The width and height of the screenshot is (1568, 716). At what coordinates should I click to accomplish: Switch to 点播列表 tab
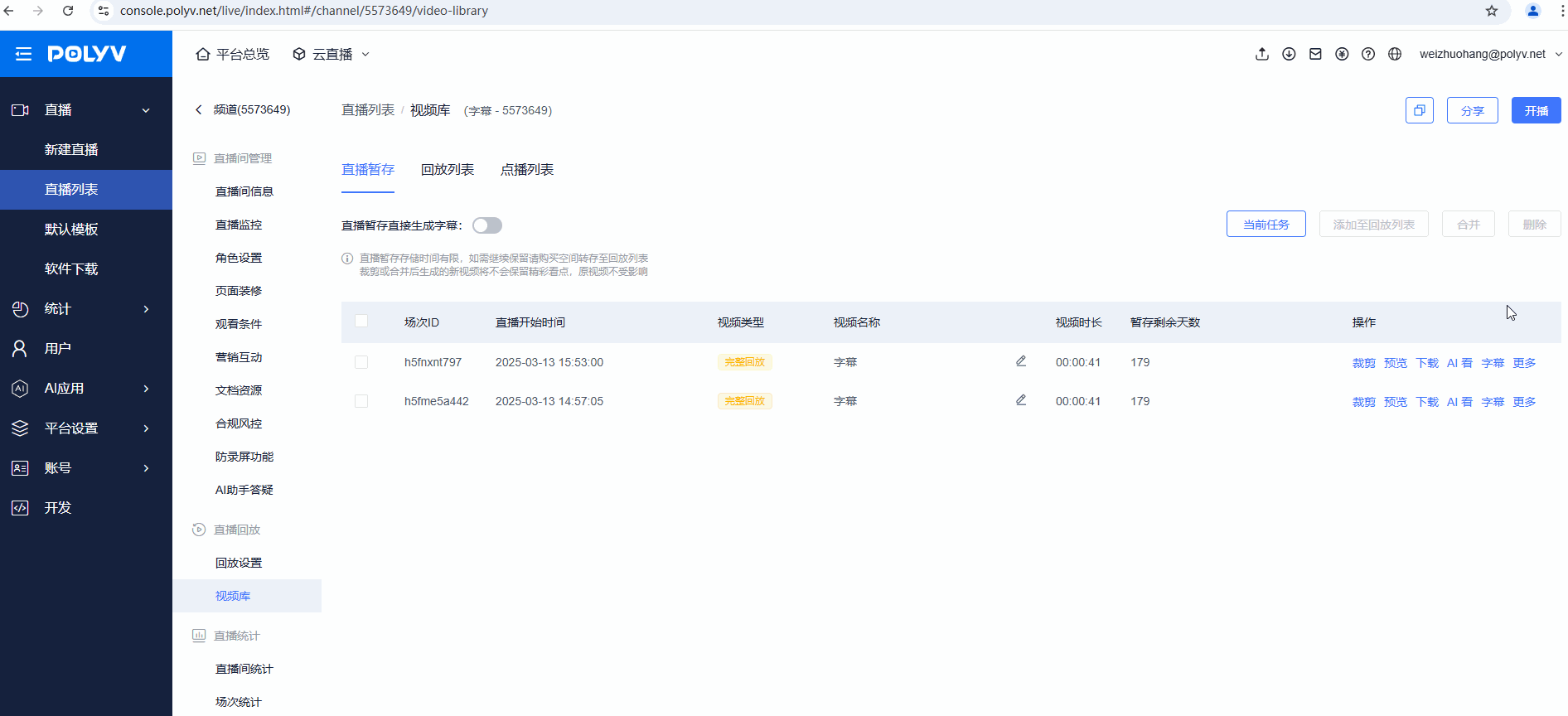(x=527, y=170)
